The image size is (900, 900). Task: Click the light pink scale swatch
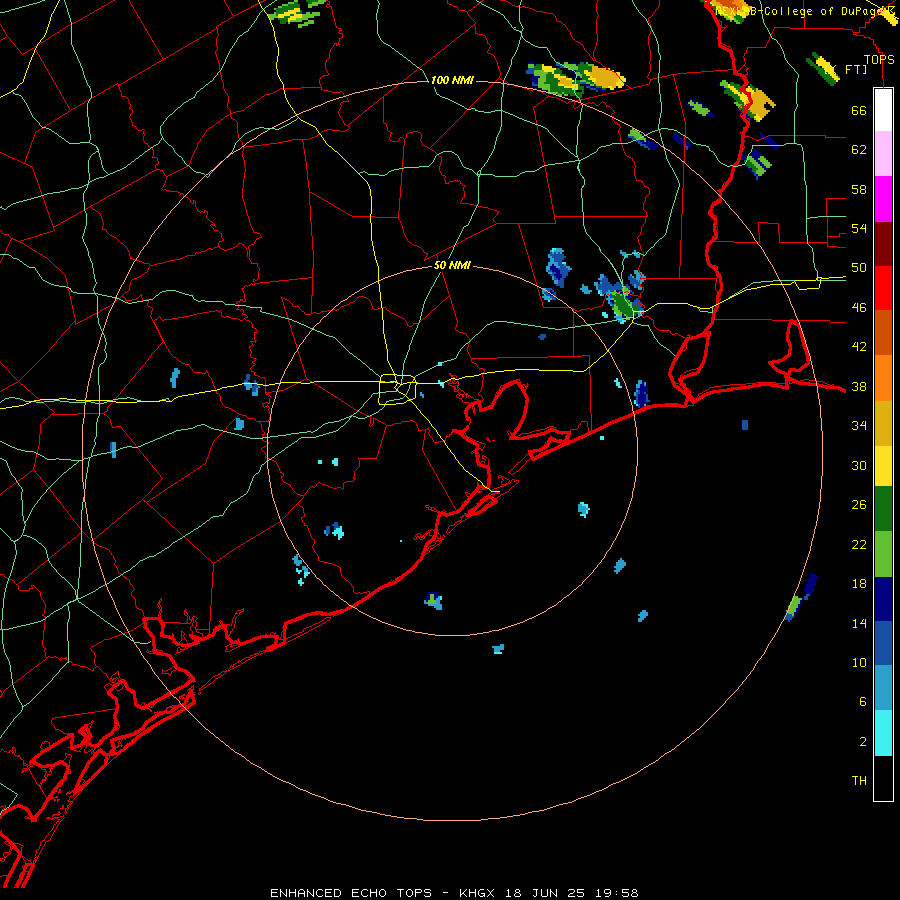click(x=883, y=154)
